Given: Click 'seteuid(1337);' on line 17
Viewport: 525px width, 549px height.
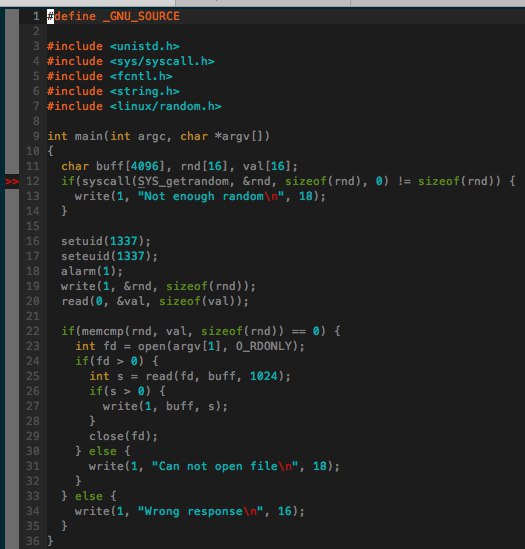Looking at the screenshot, I should (x=109, y=256).
